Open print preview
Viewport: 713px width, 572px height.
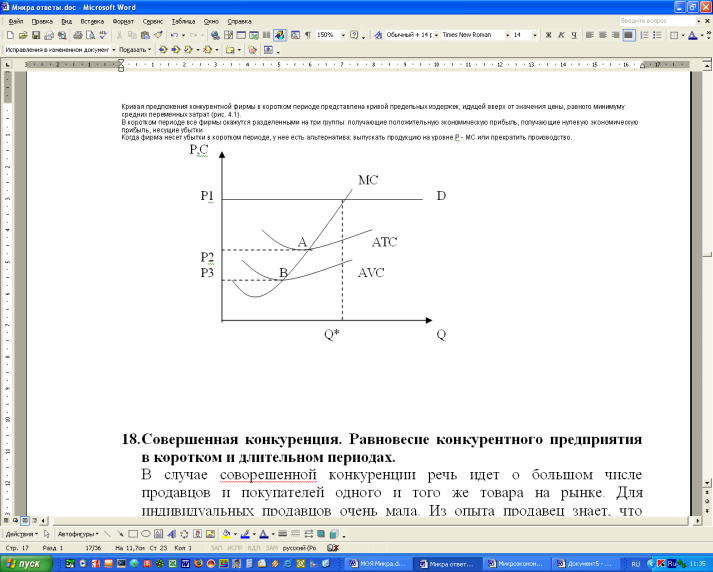point(90,35)
